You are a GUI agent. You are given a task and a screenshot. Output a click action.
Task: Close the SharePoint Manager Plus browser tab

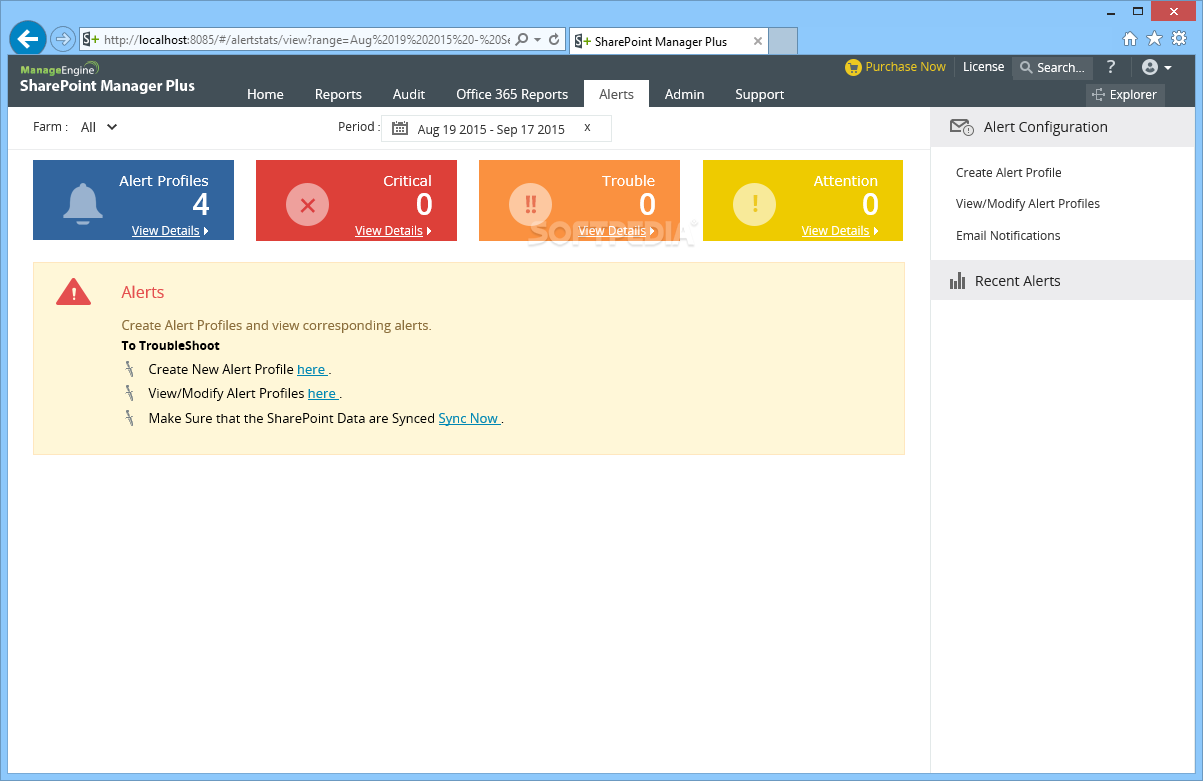(x=757, y=42)
